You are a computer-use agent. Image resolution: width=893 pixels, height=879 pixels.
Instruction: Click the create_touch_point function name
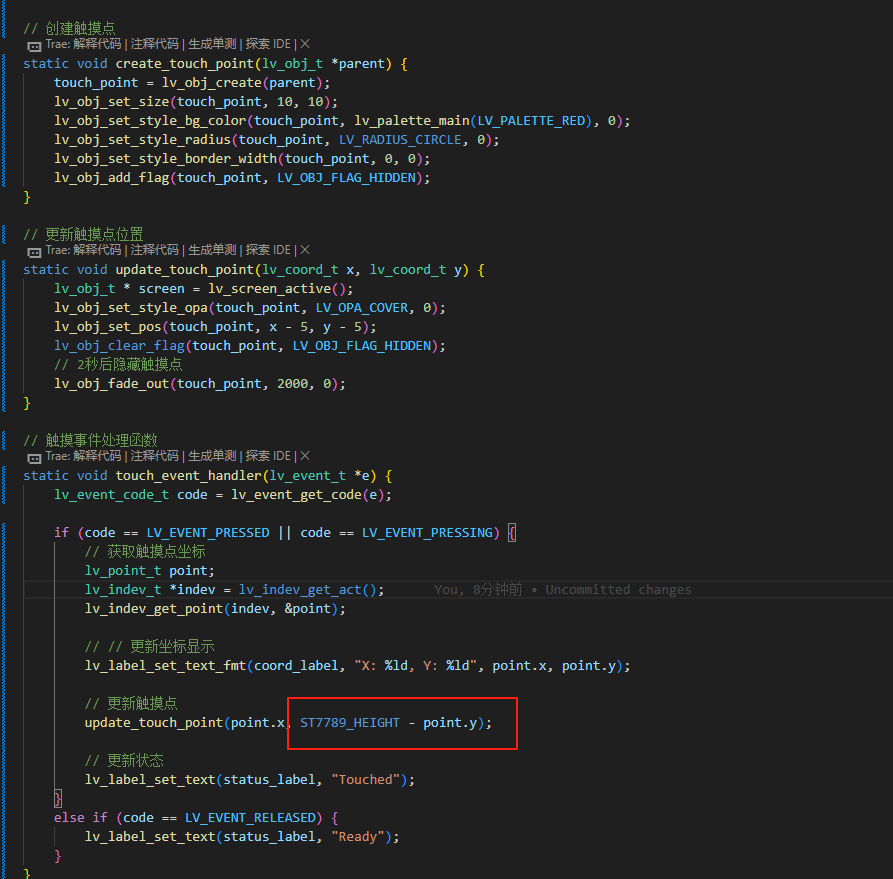(185, 64)
